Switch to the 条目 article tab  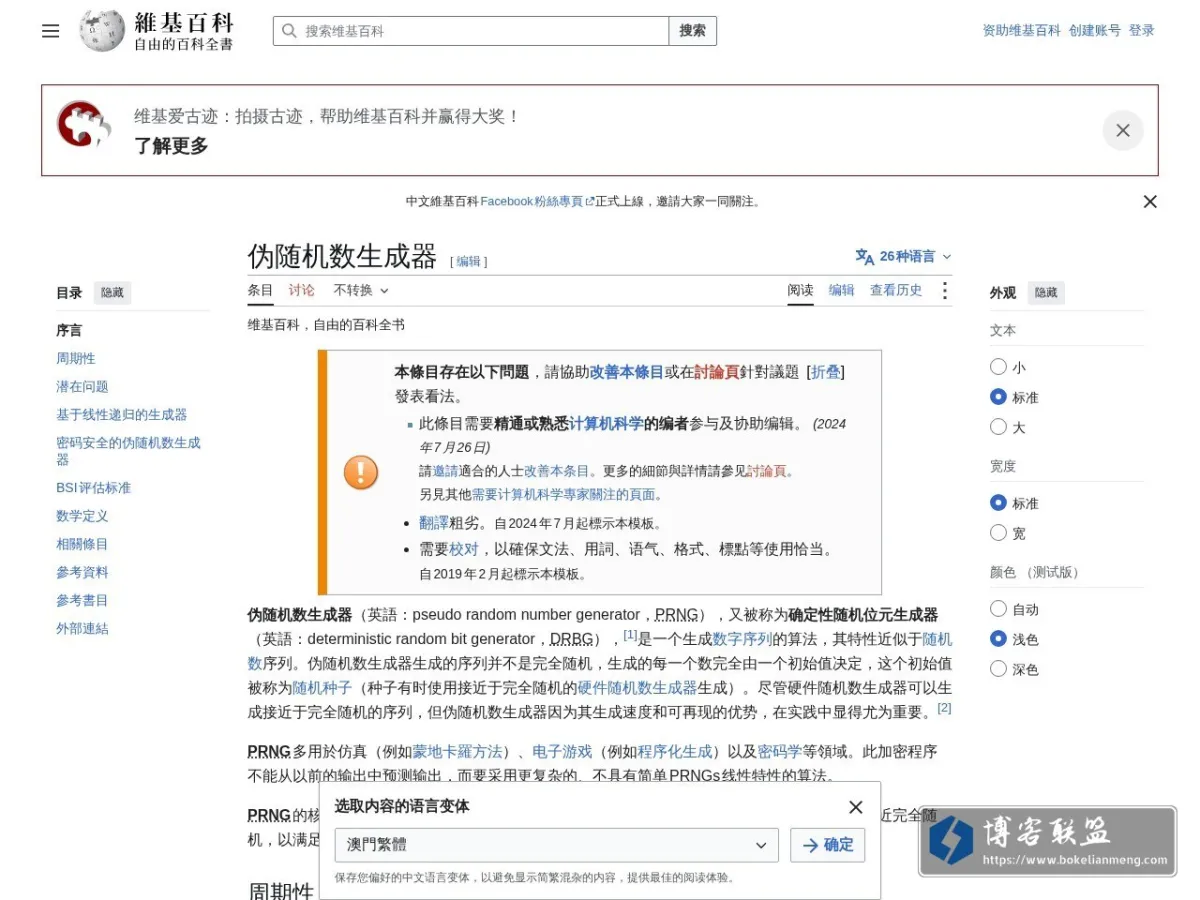coord(260,290)
